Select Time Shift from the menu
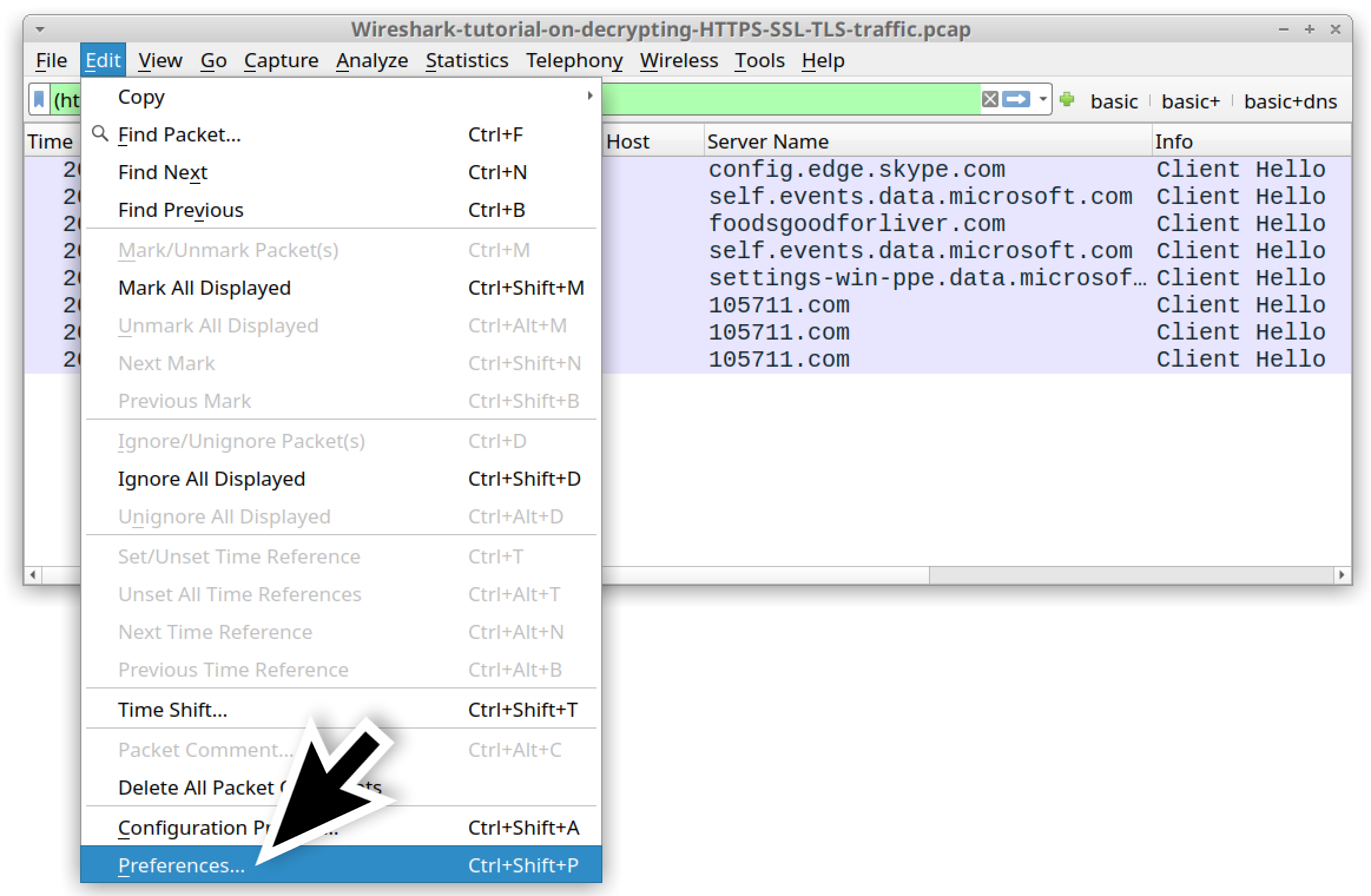The image size is (1371, 896). (173, 709)
